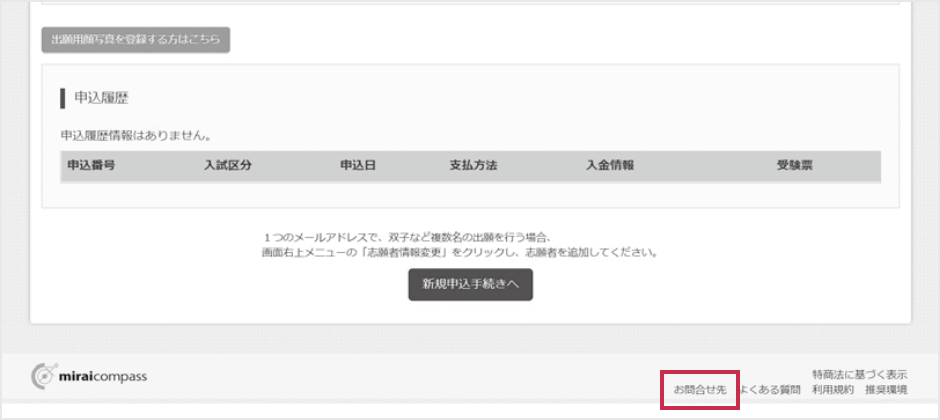Click the 申込履歴 section heading
The height and width of the screenshot is (420, 940).
coord(101,98)
